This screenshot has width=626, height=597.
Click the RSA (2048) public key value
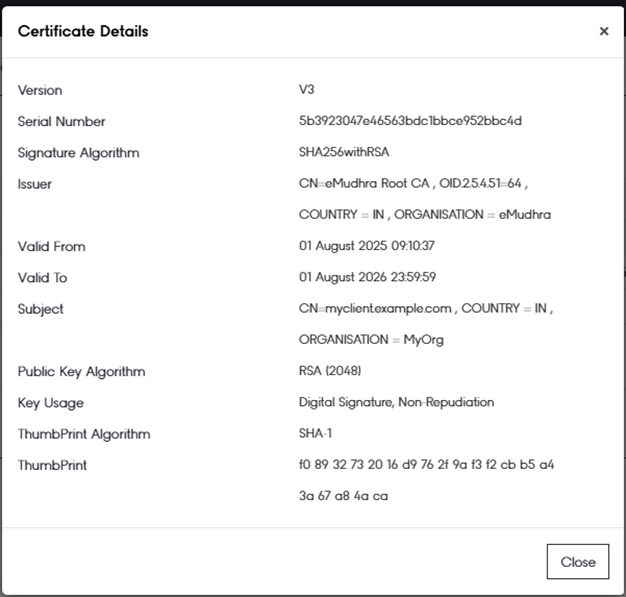(330, 371)
